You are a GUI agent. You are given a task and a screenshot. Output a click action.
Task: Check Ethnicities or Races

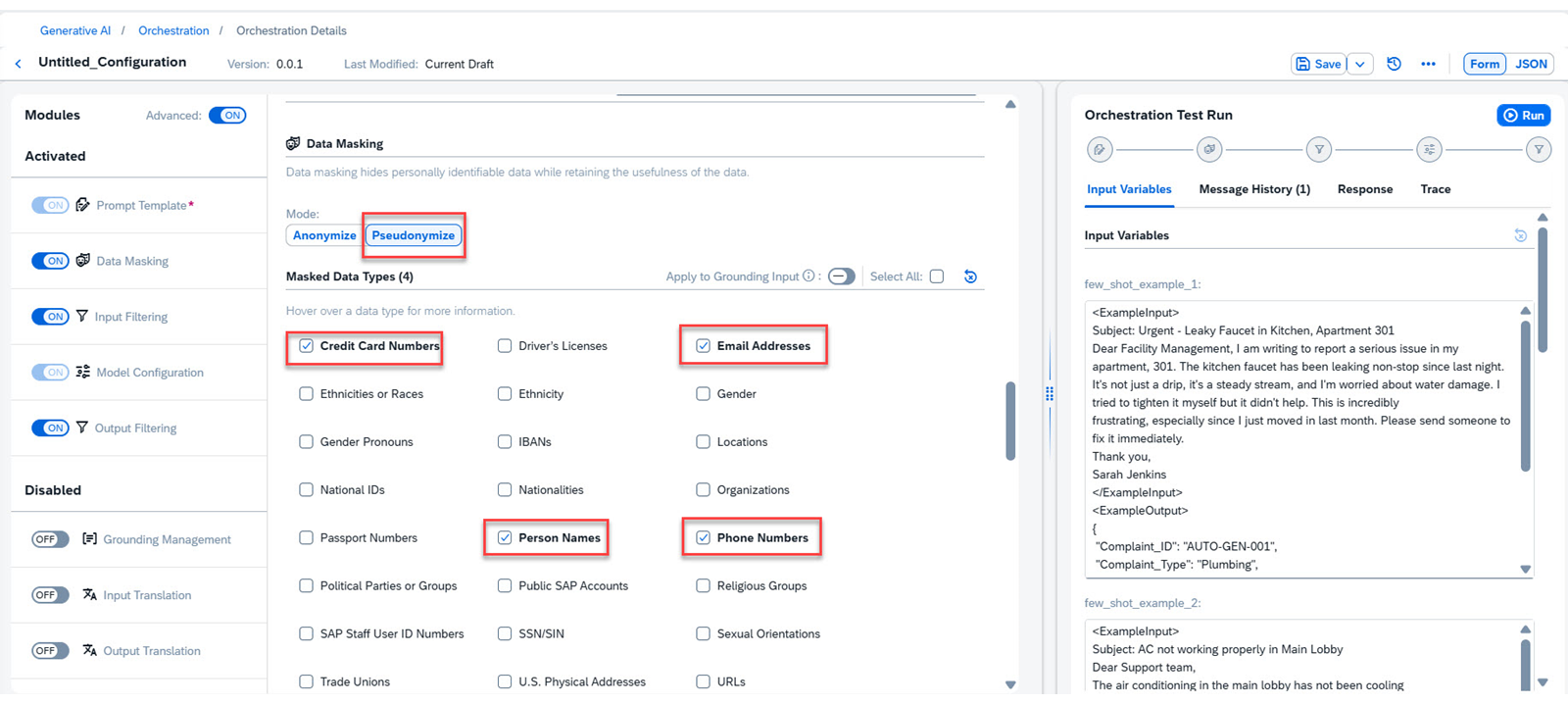click(307, 394)
